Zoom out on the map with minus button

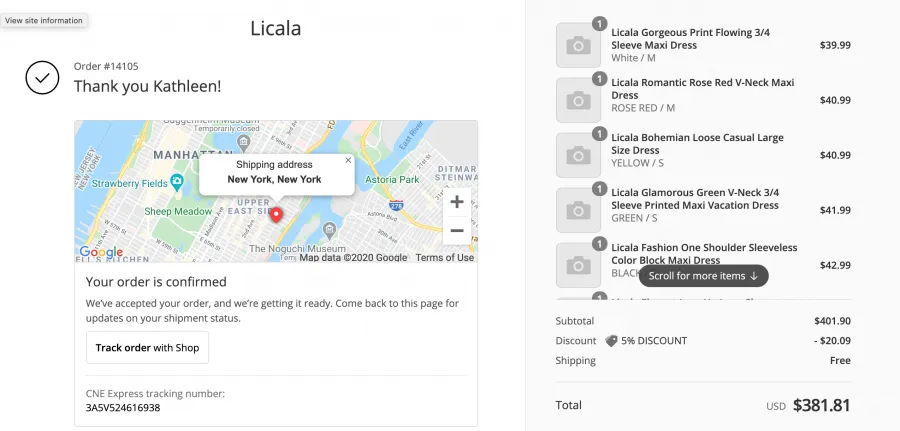[457, 230]
